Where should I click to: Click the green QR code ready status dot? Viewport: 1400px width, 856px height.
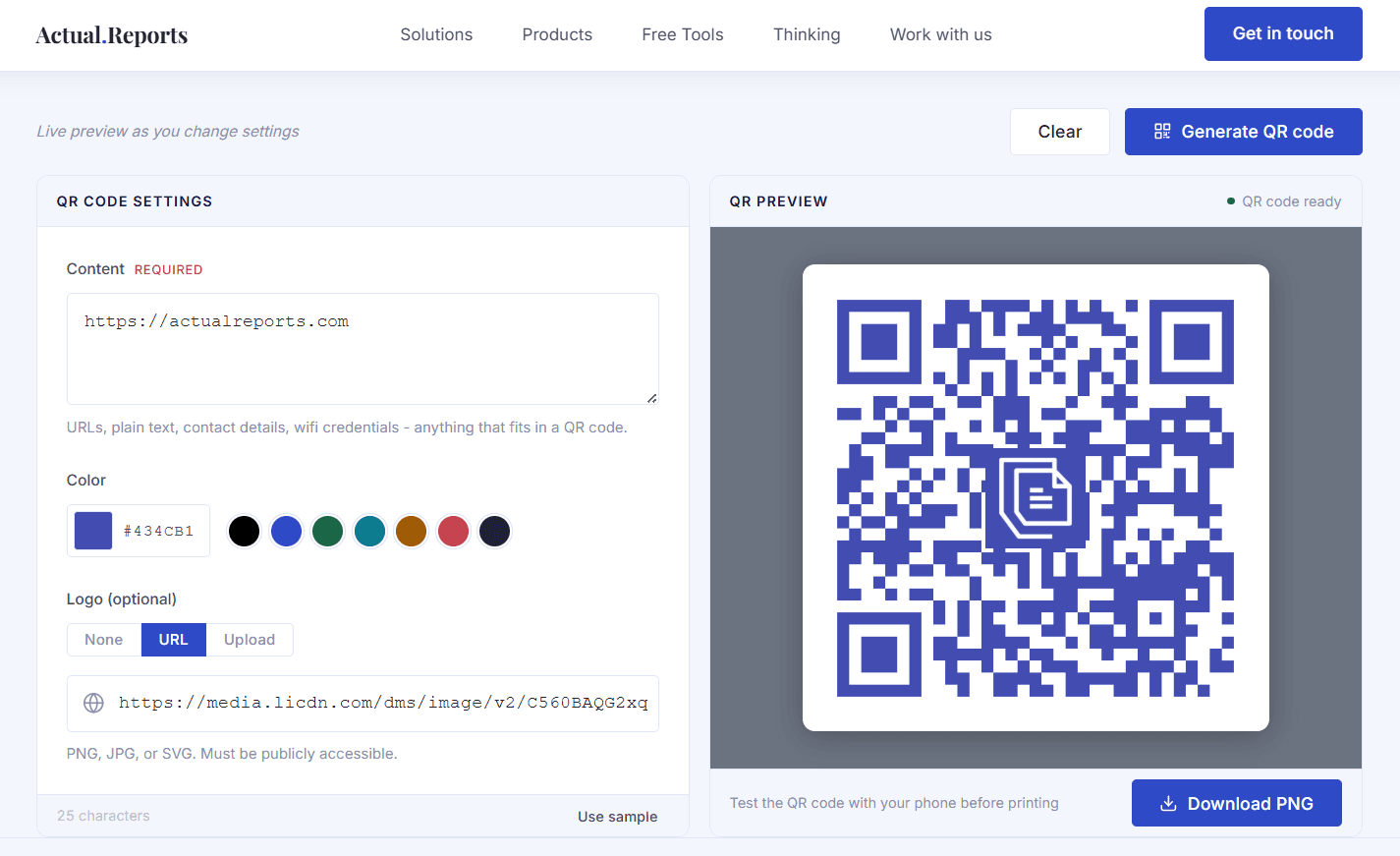1231,201
